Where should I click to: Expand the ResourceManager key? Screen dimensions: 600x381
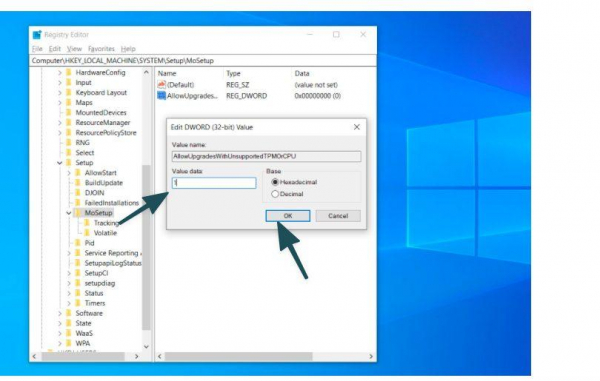[60, 123]
